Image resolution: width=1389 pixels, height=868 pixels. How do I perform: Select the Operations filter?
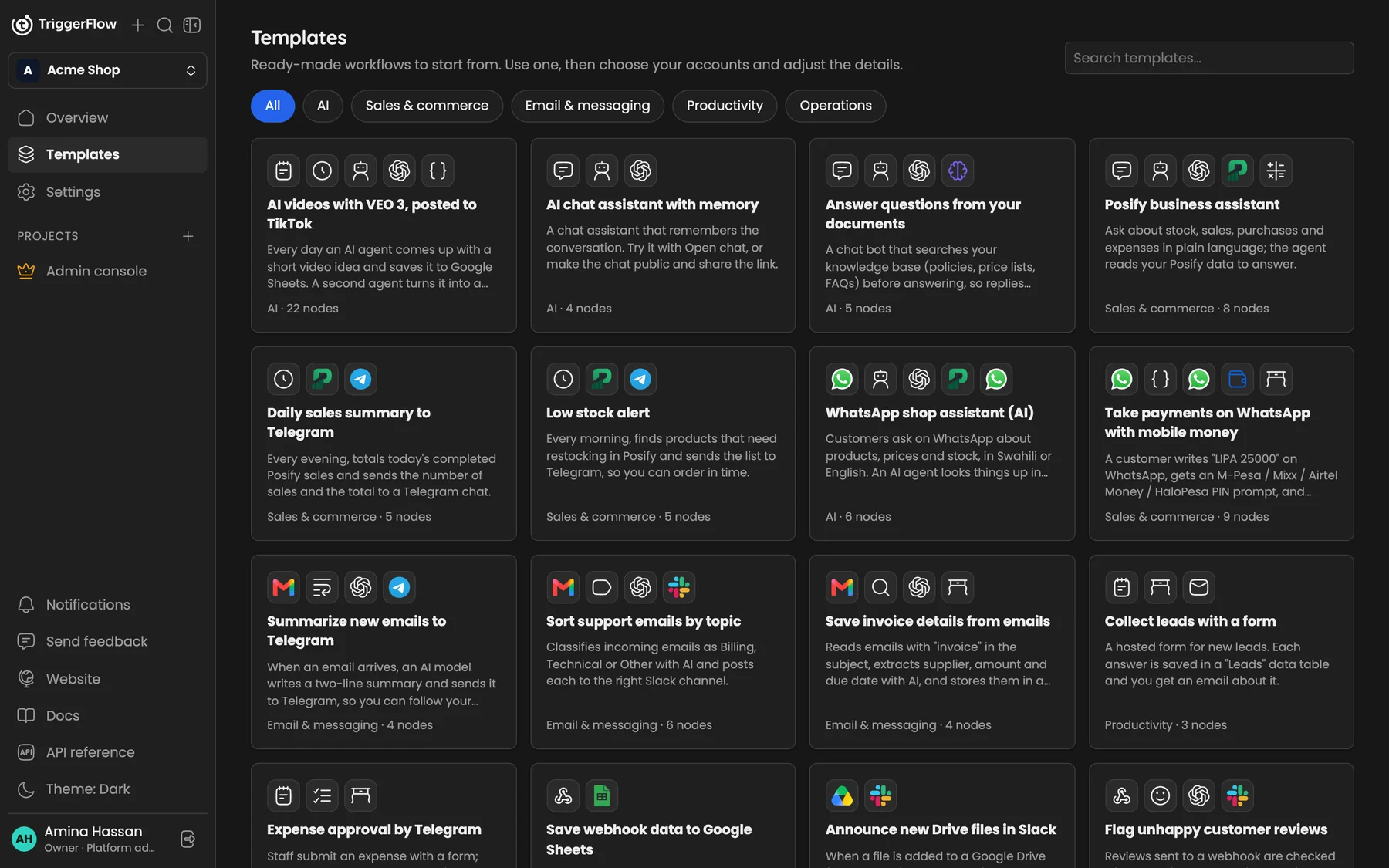click(x=836, y=106)
